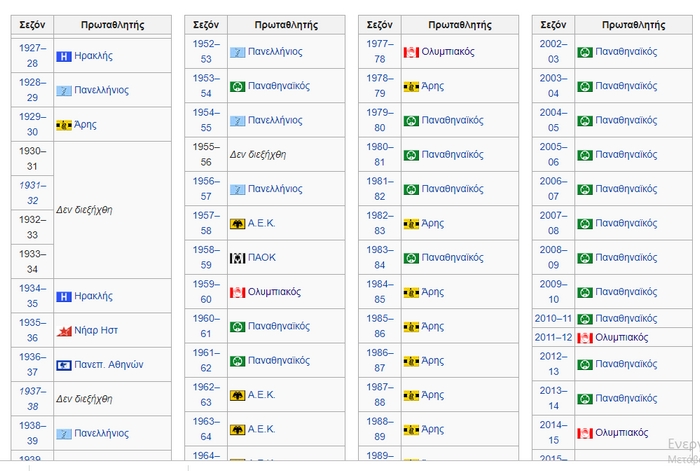Click the Πανελλήνιος flag icon in the 1952–53 row
The height and width of the screenshot is (471, 700).
[x=238, y=52]
